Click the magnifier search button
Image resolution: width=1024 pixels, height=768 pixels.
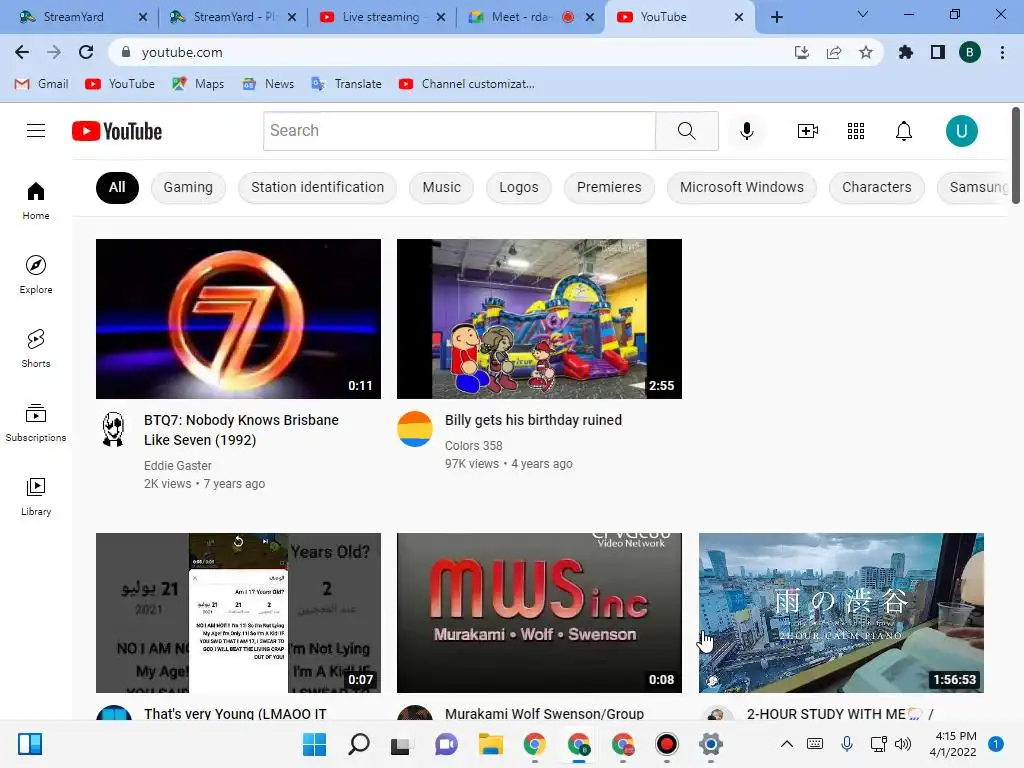[x=686, y=131]
